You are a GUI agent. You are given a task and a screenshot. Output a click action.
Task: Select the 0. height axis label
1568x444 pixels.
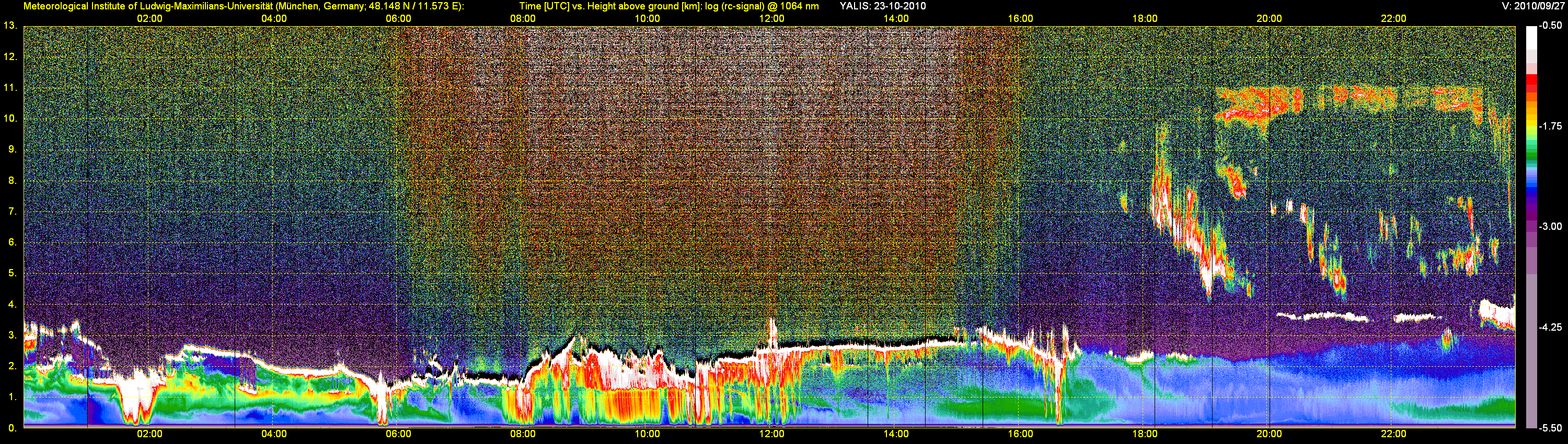point(12,428)
